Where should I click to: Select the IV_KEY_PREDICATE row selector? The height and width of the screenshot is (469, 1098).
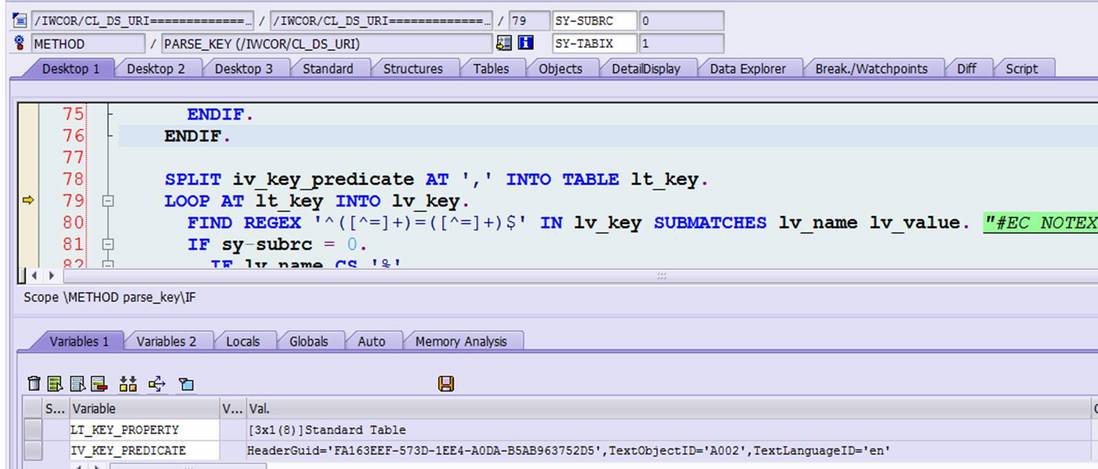coord(33,450)
